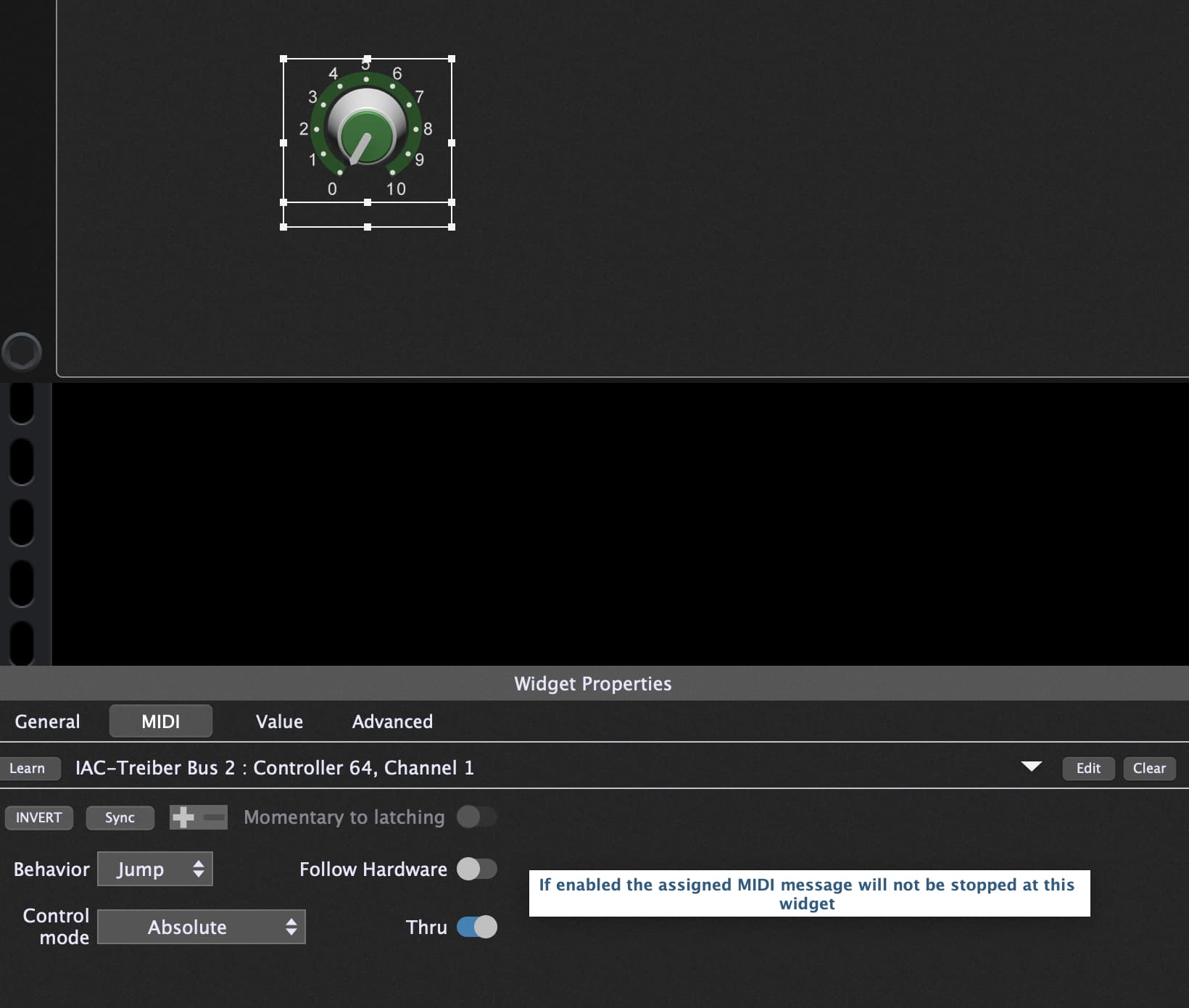Turn on the Follow Hardware toggle
The image size is (1189, 1008).
click(476, 869)
